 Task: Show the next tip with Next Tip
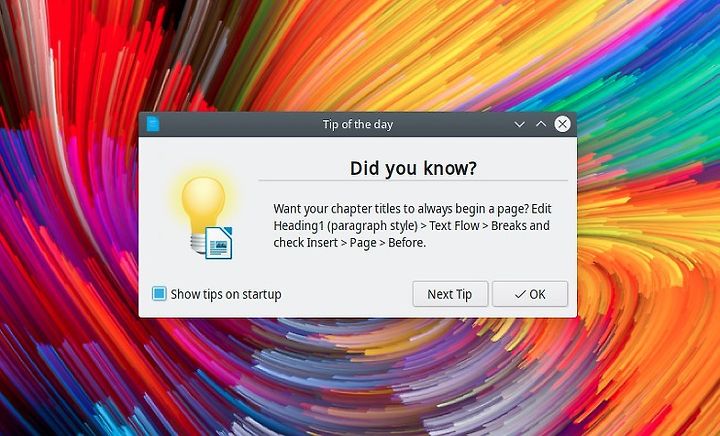coord(450,294)
